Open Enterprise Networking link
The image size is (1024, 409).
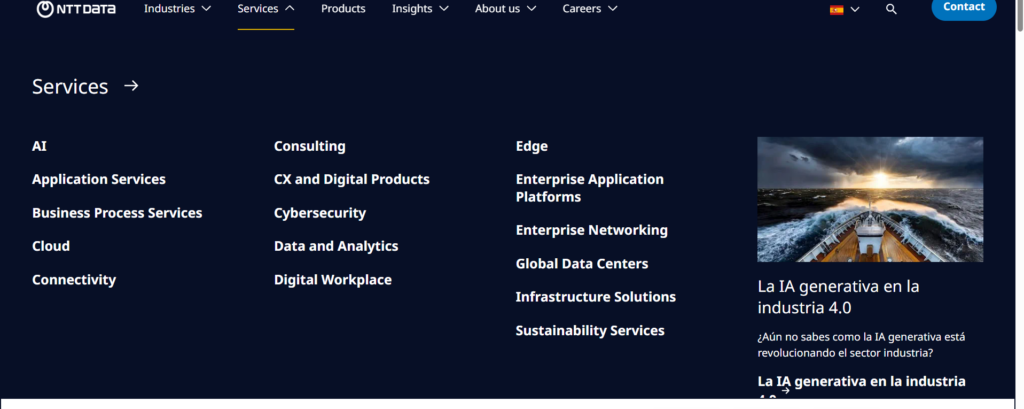coord(592,230)
